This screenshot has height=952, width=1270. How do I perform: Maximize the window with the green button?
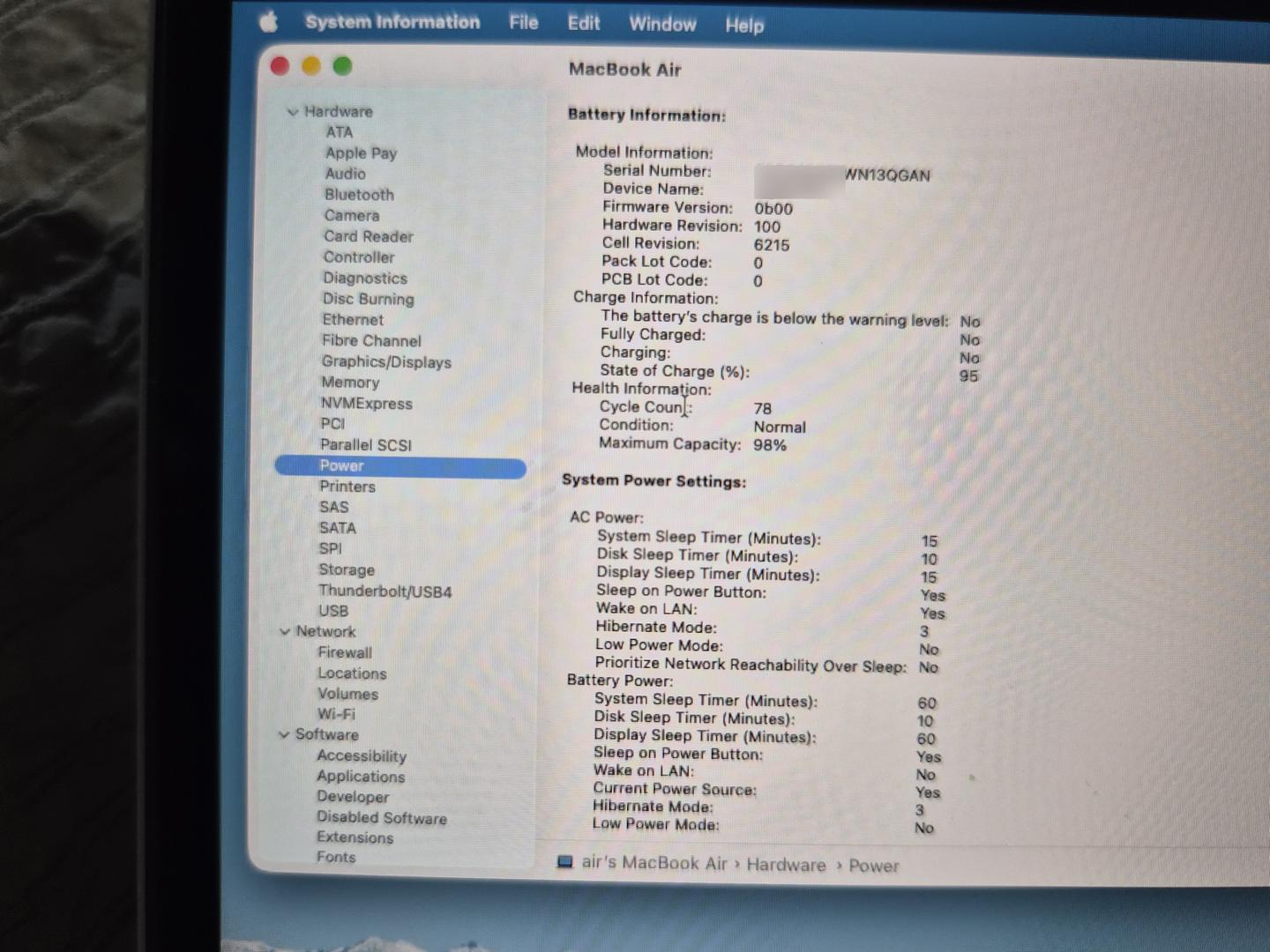click(x=342, y=65)
